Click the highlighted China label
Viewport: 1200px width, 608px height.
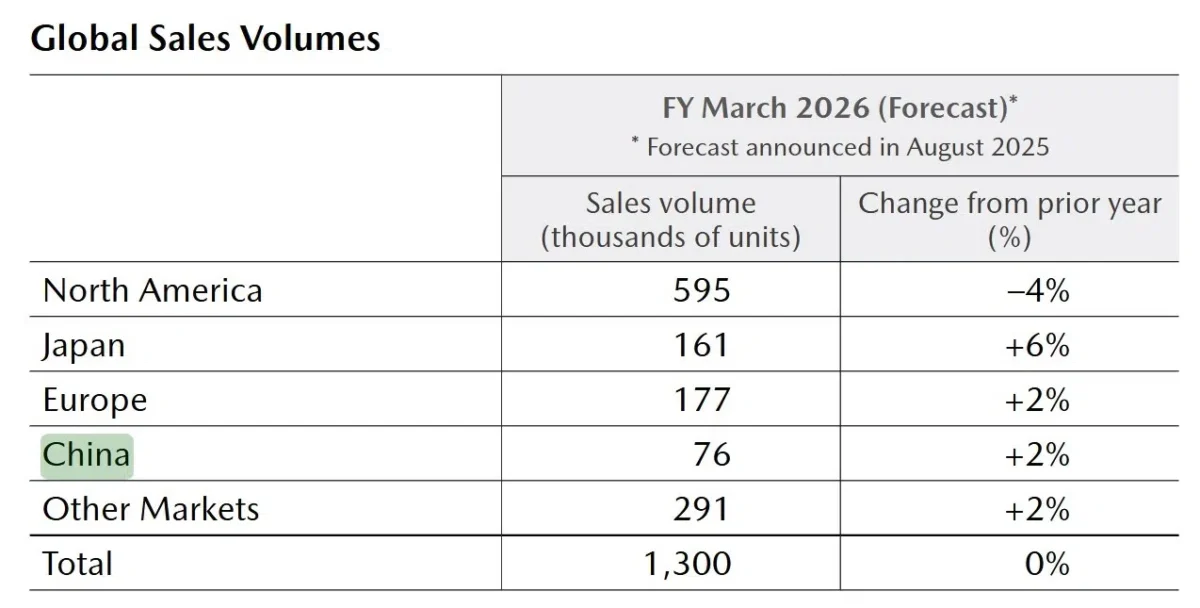click(86, 455)
